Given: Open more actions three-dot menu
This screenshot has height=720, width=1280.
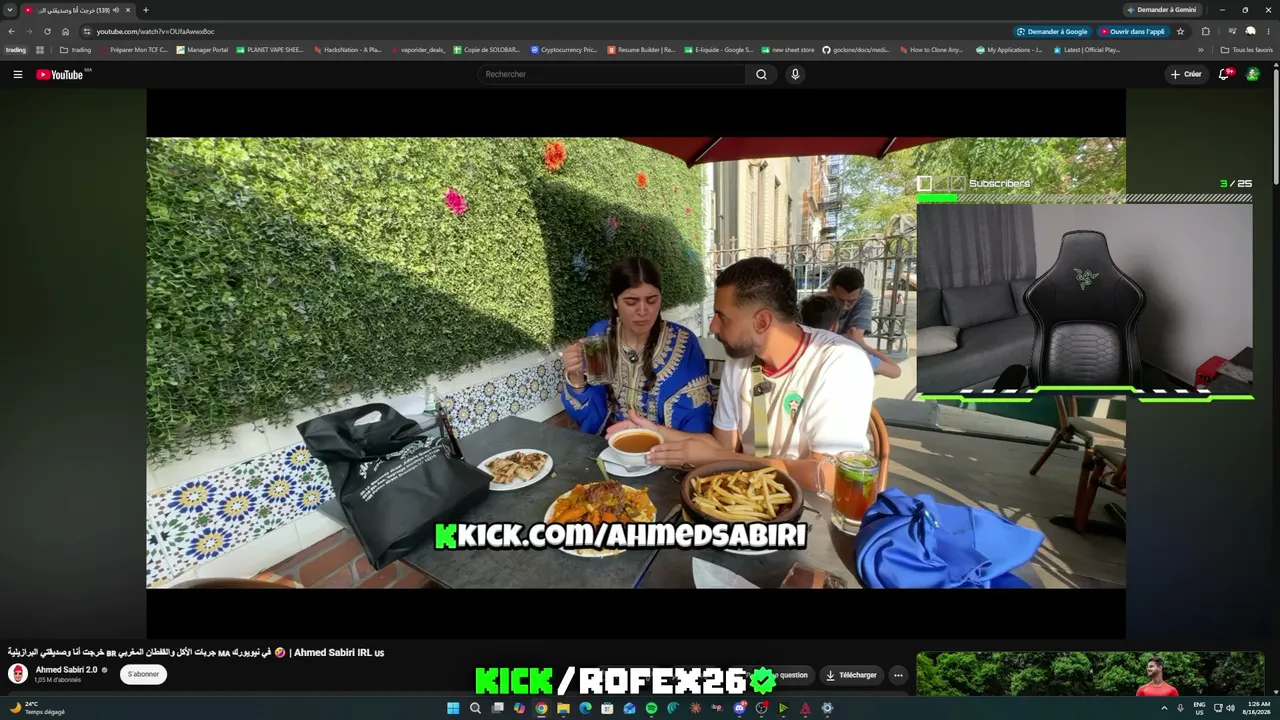Looking at the screenshot, I should pyautogui.click(x=898, y=675).
